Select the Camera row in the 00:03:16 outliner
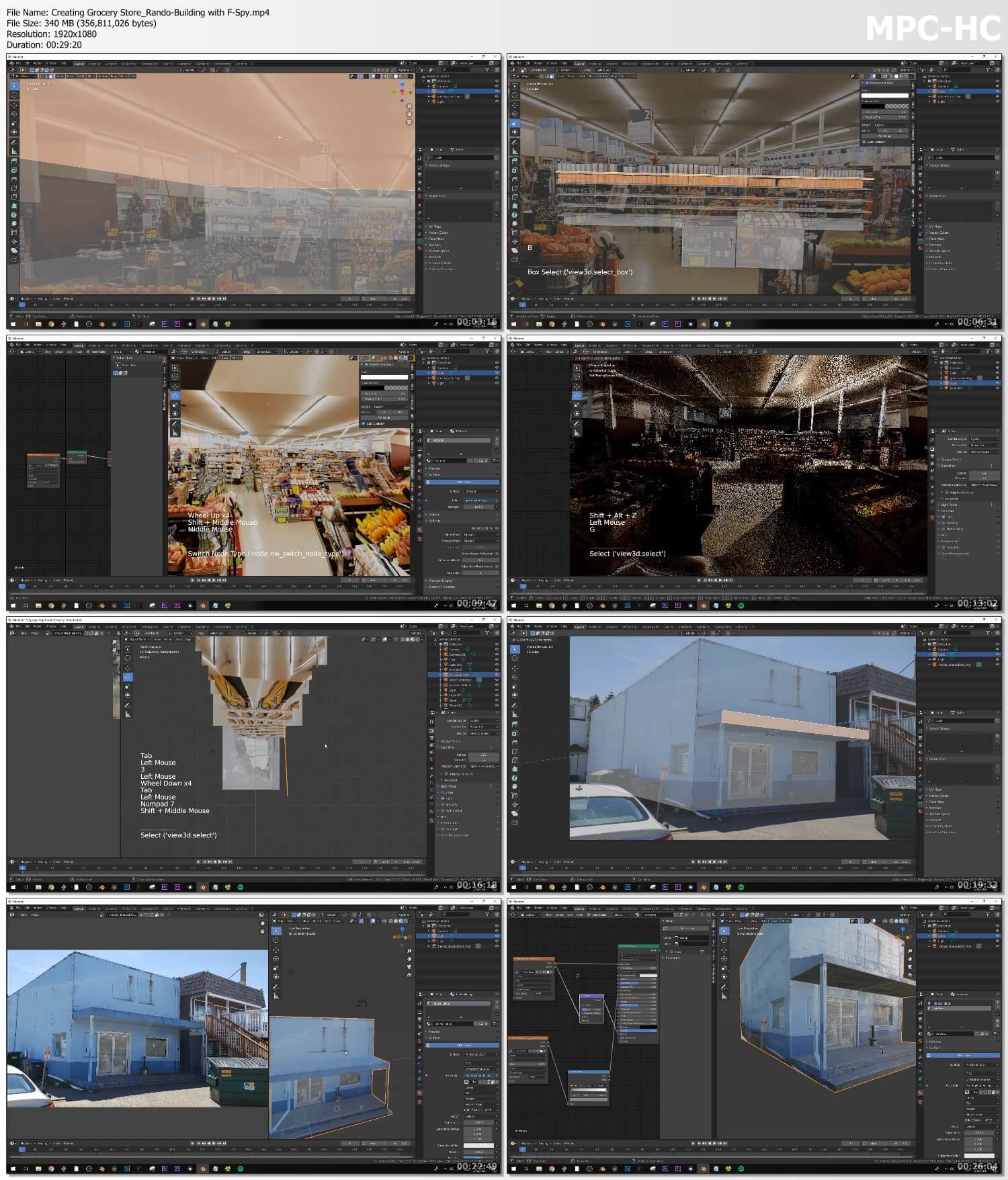 tap(458, 86)
